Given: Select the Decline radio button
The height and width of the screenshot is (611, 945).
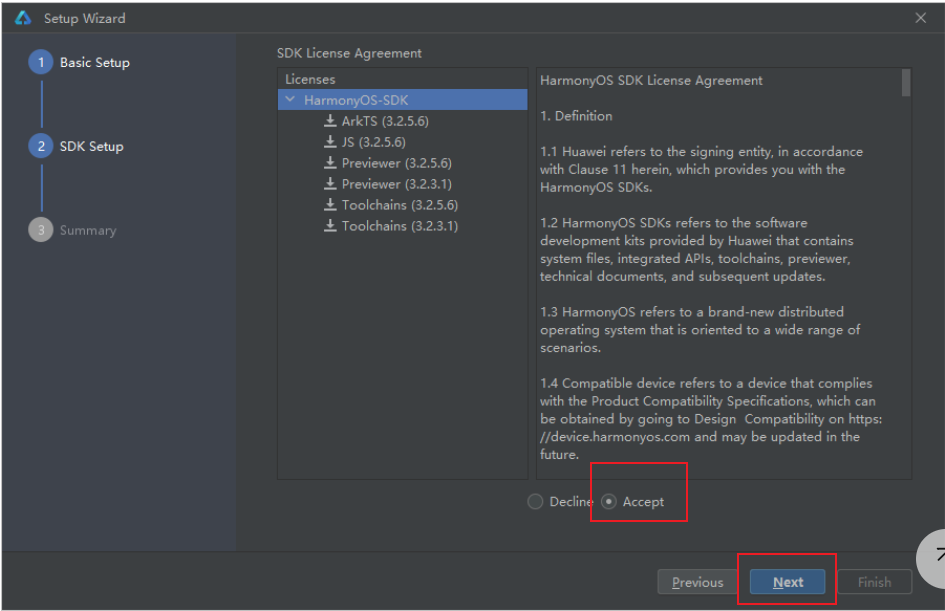Looking at the screenshot, I should (535, 501).
